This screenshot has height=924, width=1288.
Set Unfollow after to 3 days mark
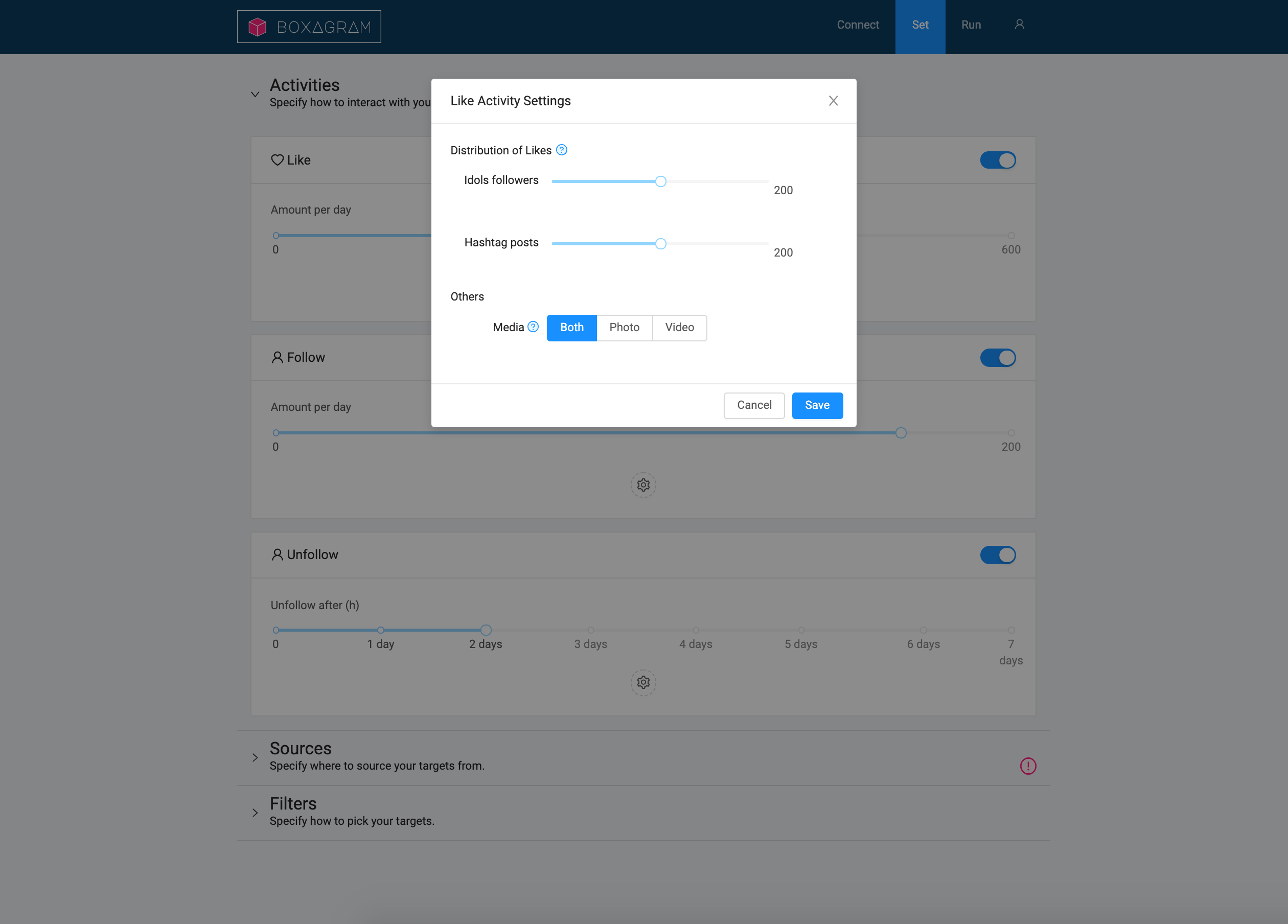(x=591, y=630)
